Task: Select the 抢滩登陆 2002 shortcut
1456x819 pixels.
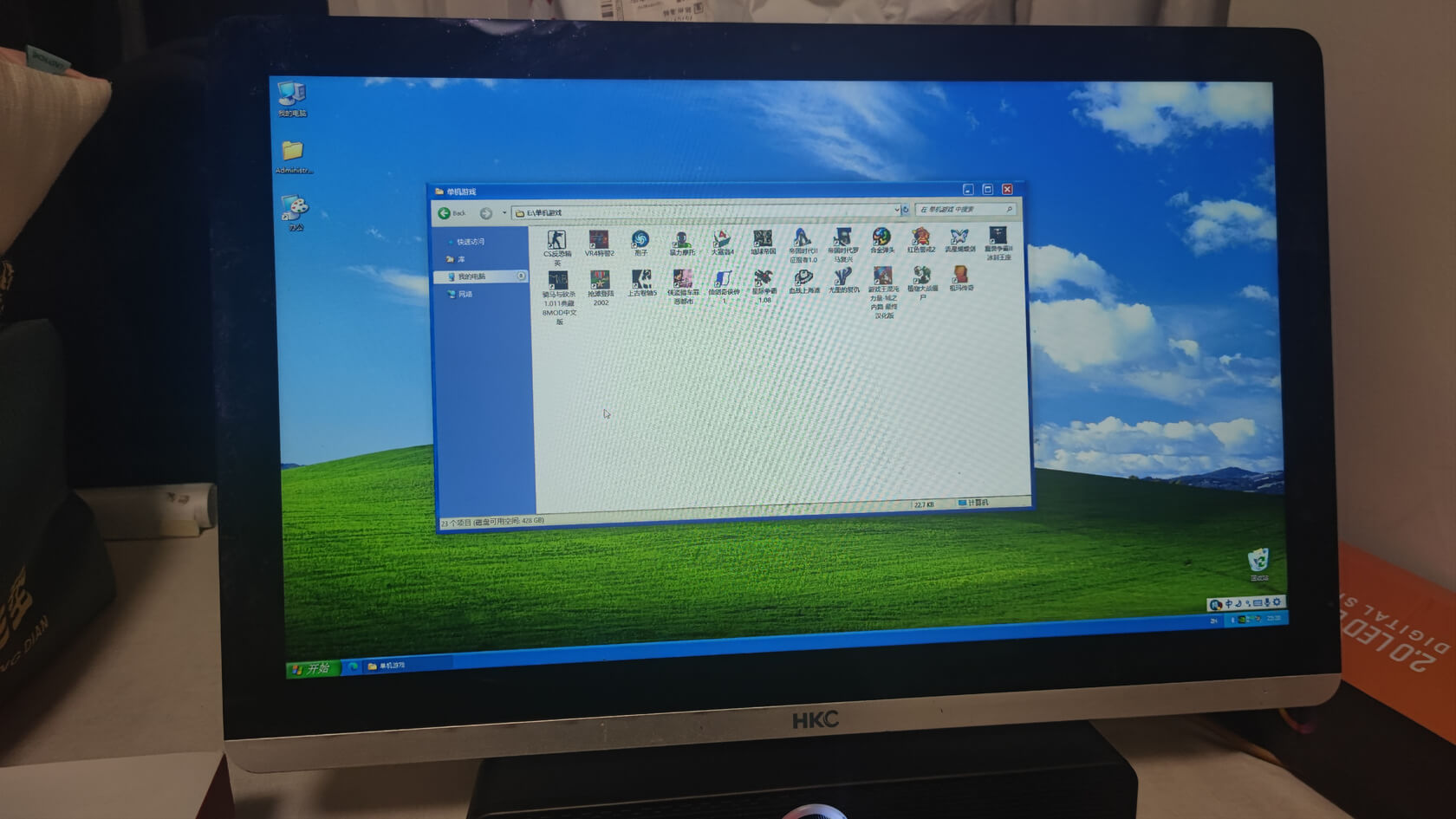Action: pos(600,289)
